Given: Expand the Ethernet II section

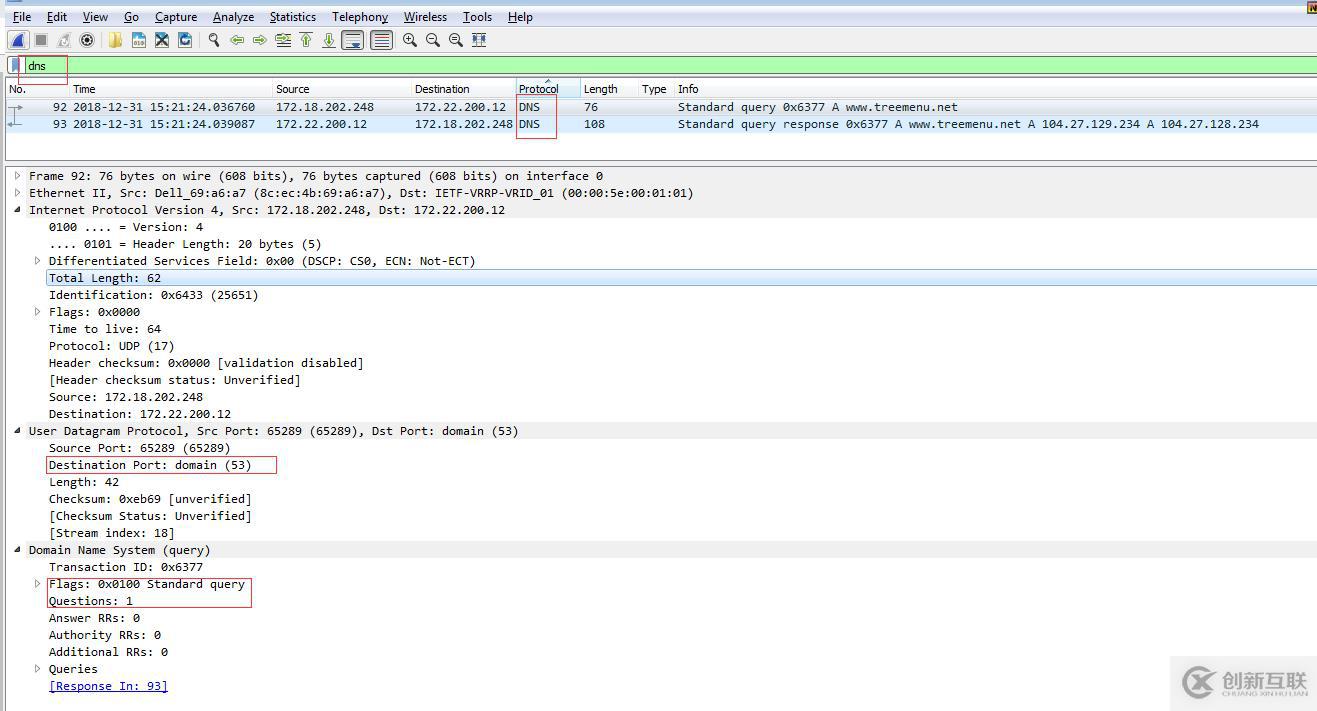Looking at the screenshot, I should 18,193.
